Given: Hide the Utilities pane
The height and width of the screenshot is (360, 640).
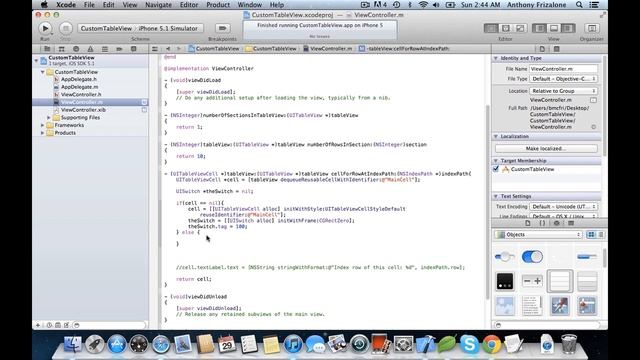Looking at the screenshot, I should click(x=568, y=28).
